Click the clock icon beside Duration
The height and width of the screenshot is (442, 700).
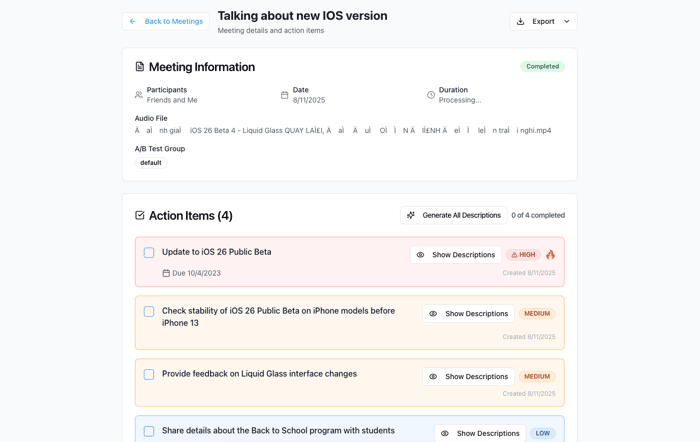tap(431, 95)
